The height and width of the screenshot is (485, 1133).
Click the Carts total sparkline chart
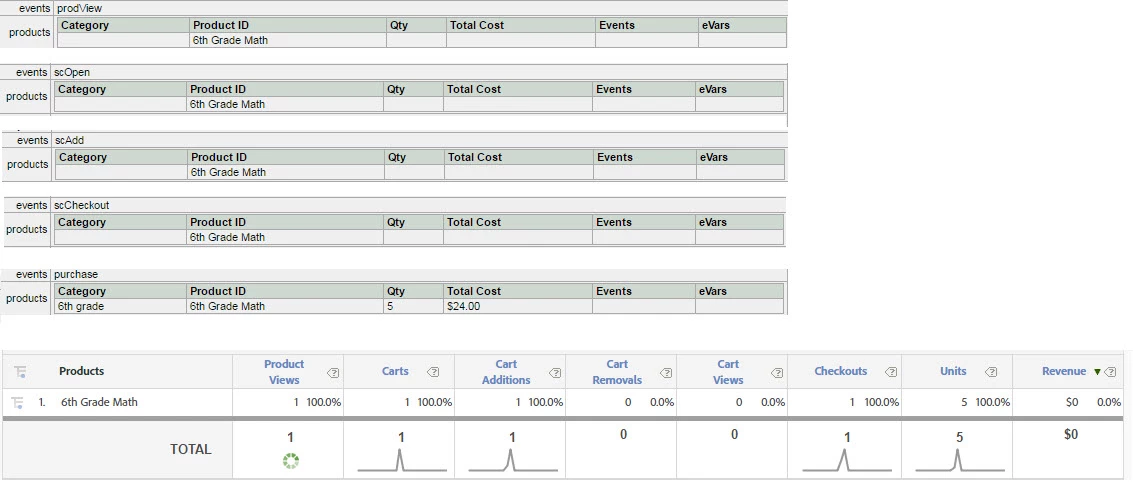[x=400, y=460]
